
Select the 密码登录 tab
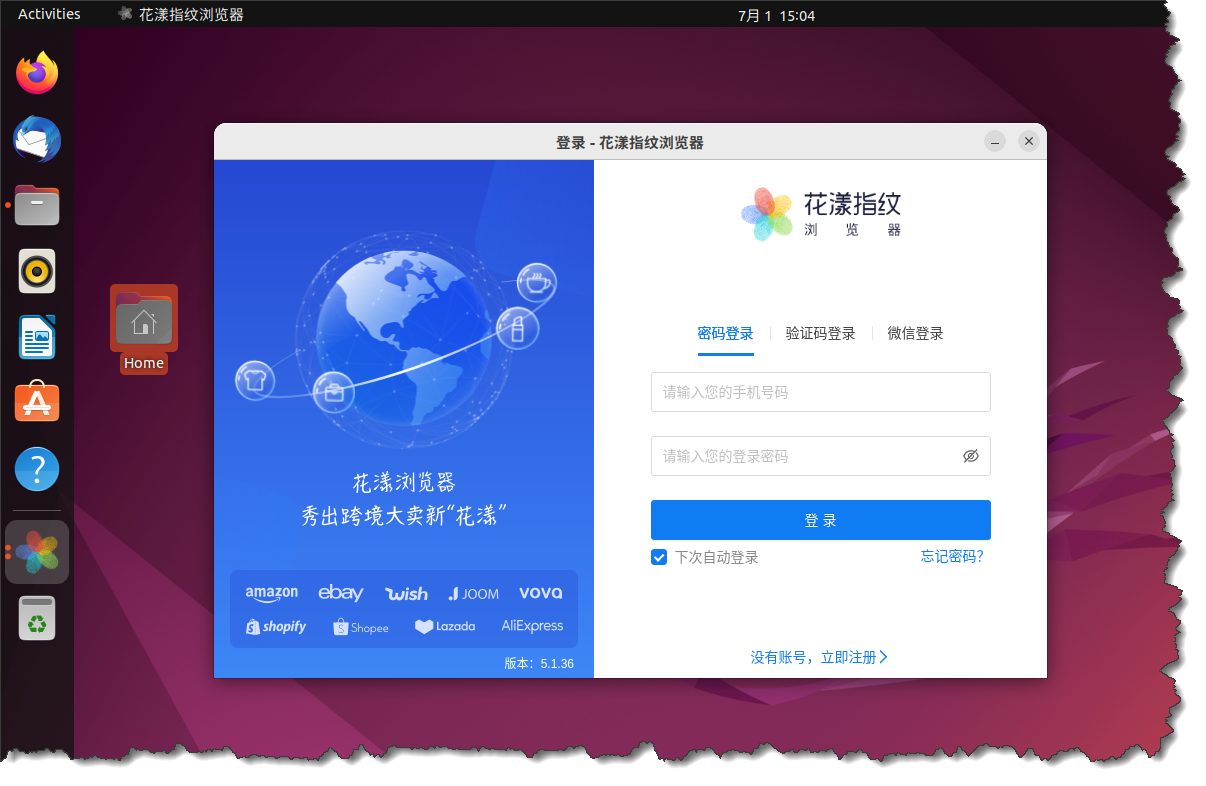725,334
